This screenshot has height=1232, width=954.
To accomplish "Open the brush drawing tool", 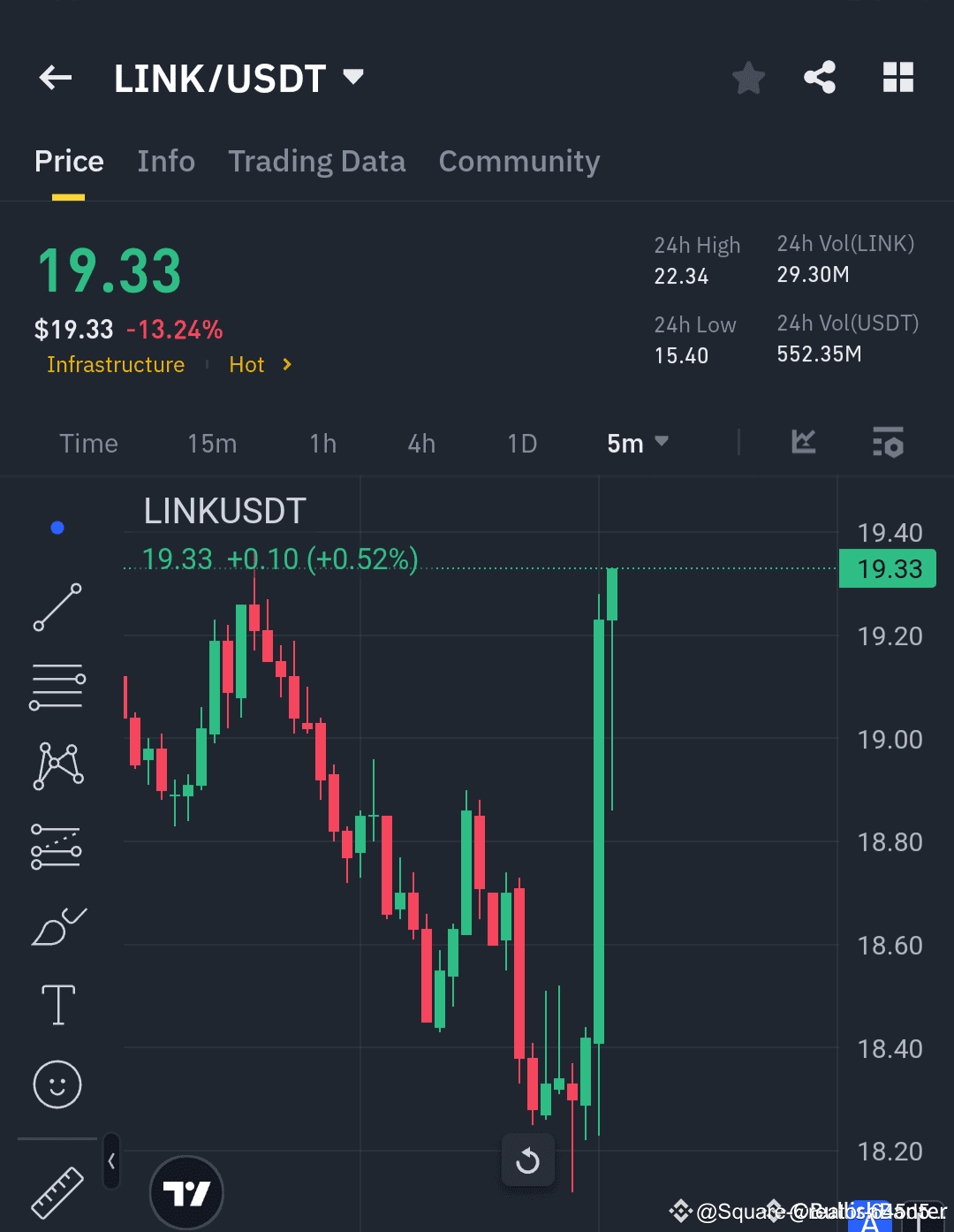I will [57, 925].
